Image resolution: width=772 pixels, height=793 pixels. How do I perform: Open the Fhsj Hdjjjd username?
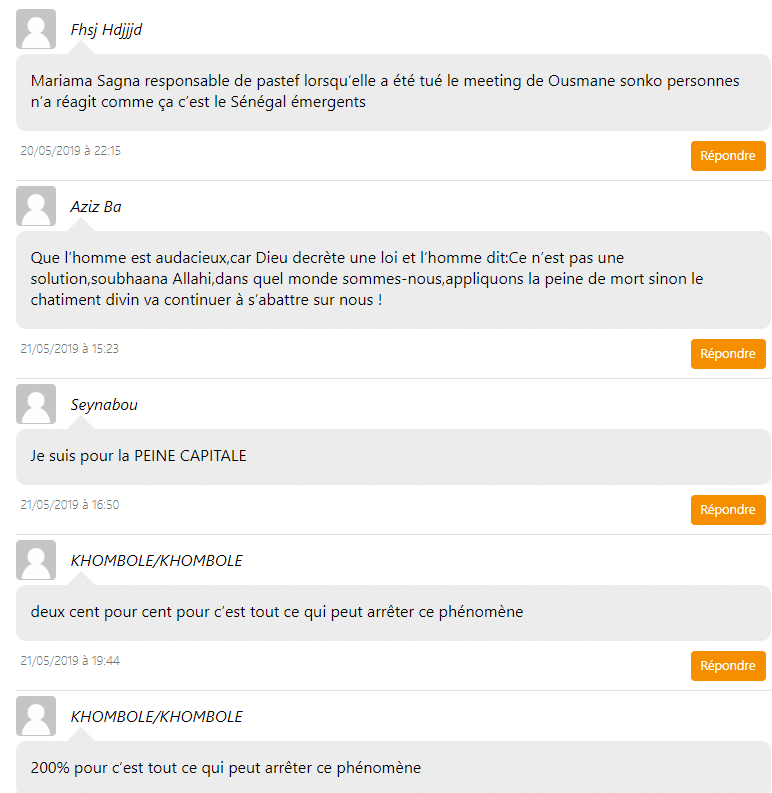pyautogui.click(x=106, y=30)
